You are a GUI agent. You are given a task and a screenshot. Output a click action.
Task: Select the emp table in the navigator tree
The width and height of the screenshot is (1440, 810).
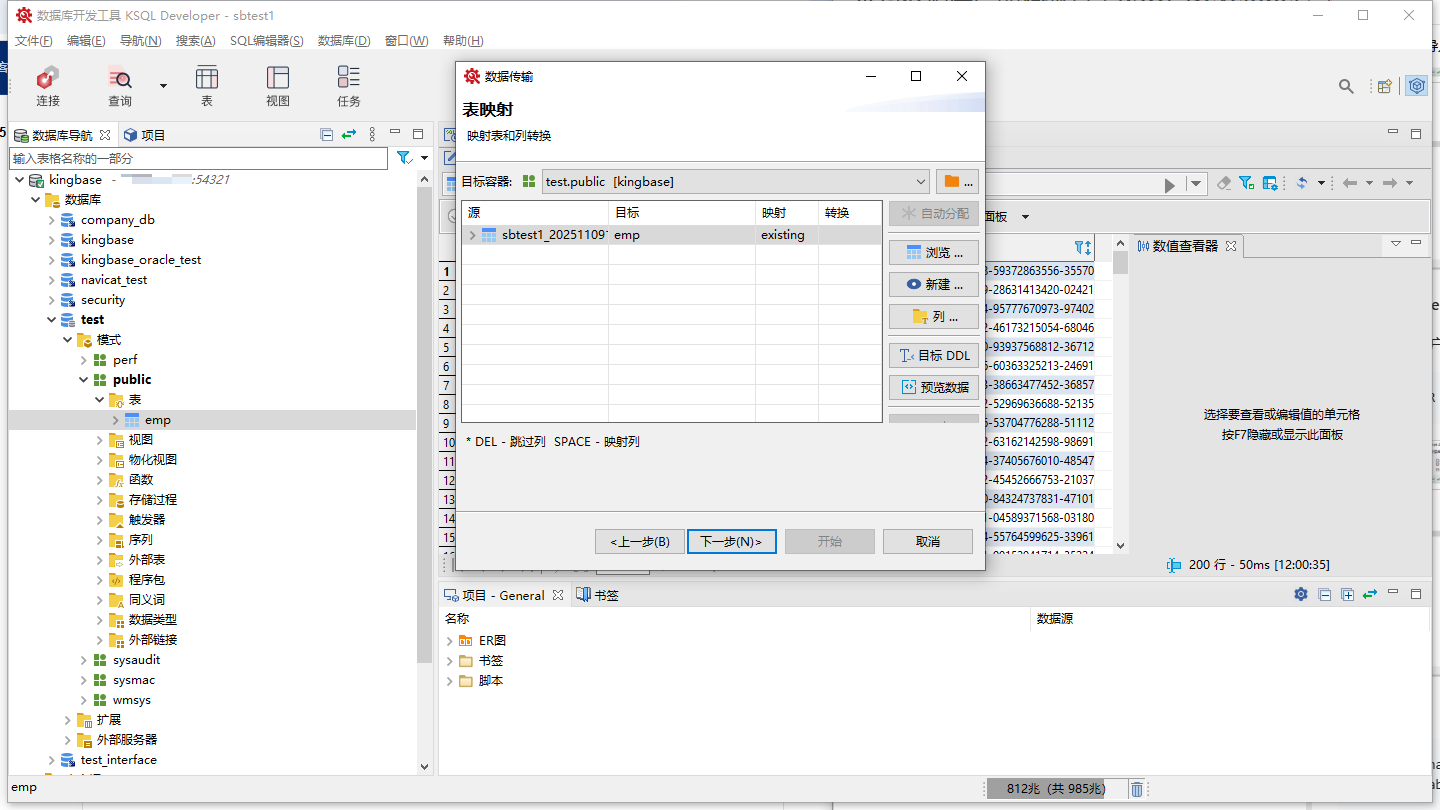157,420
